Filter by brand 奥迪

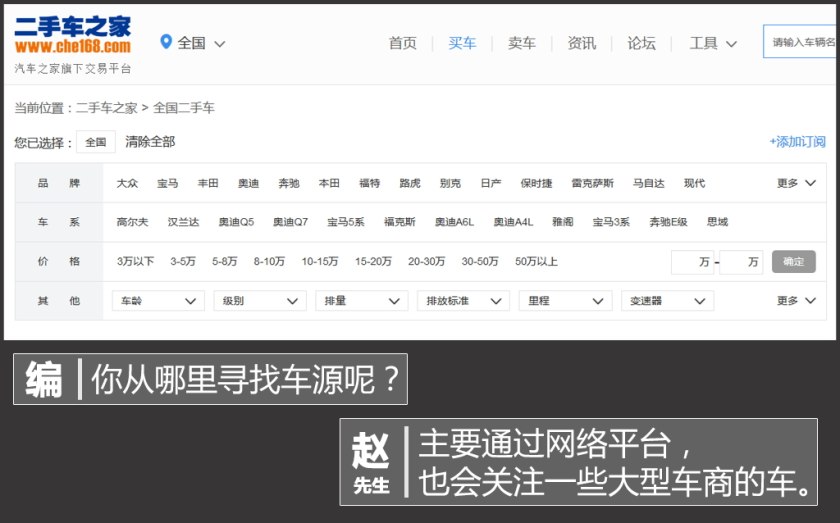(249, 183)
